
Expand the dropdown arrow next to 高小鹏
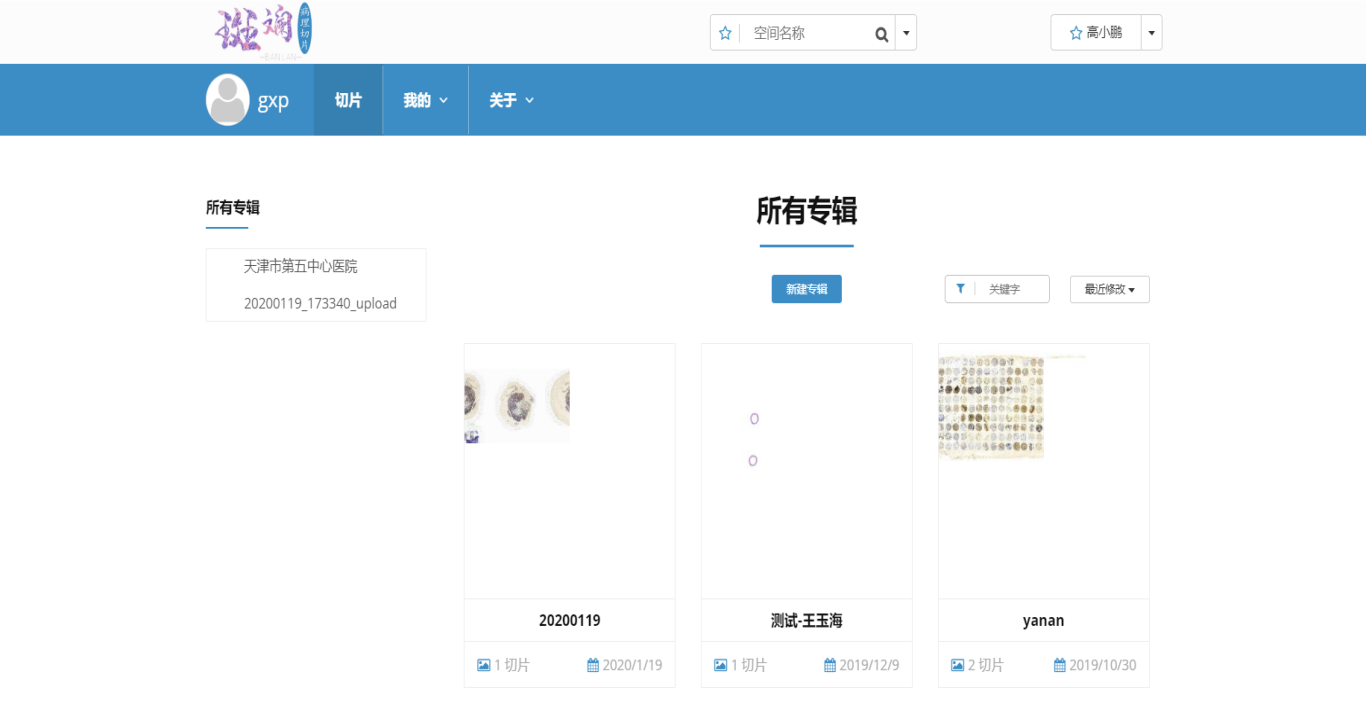1152,33
